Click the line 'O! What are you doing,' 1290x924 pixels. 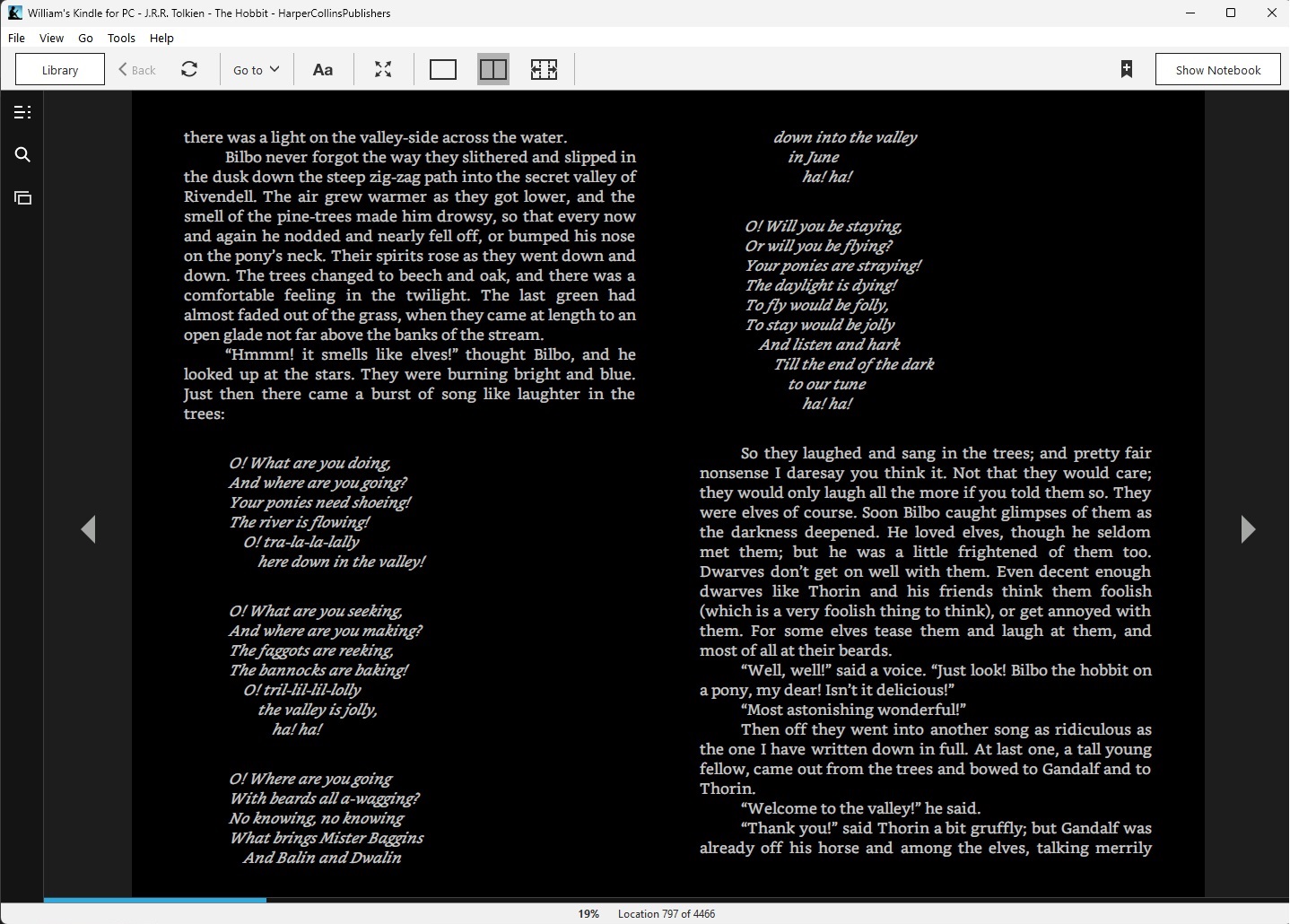point(309,463)
